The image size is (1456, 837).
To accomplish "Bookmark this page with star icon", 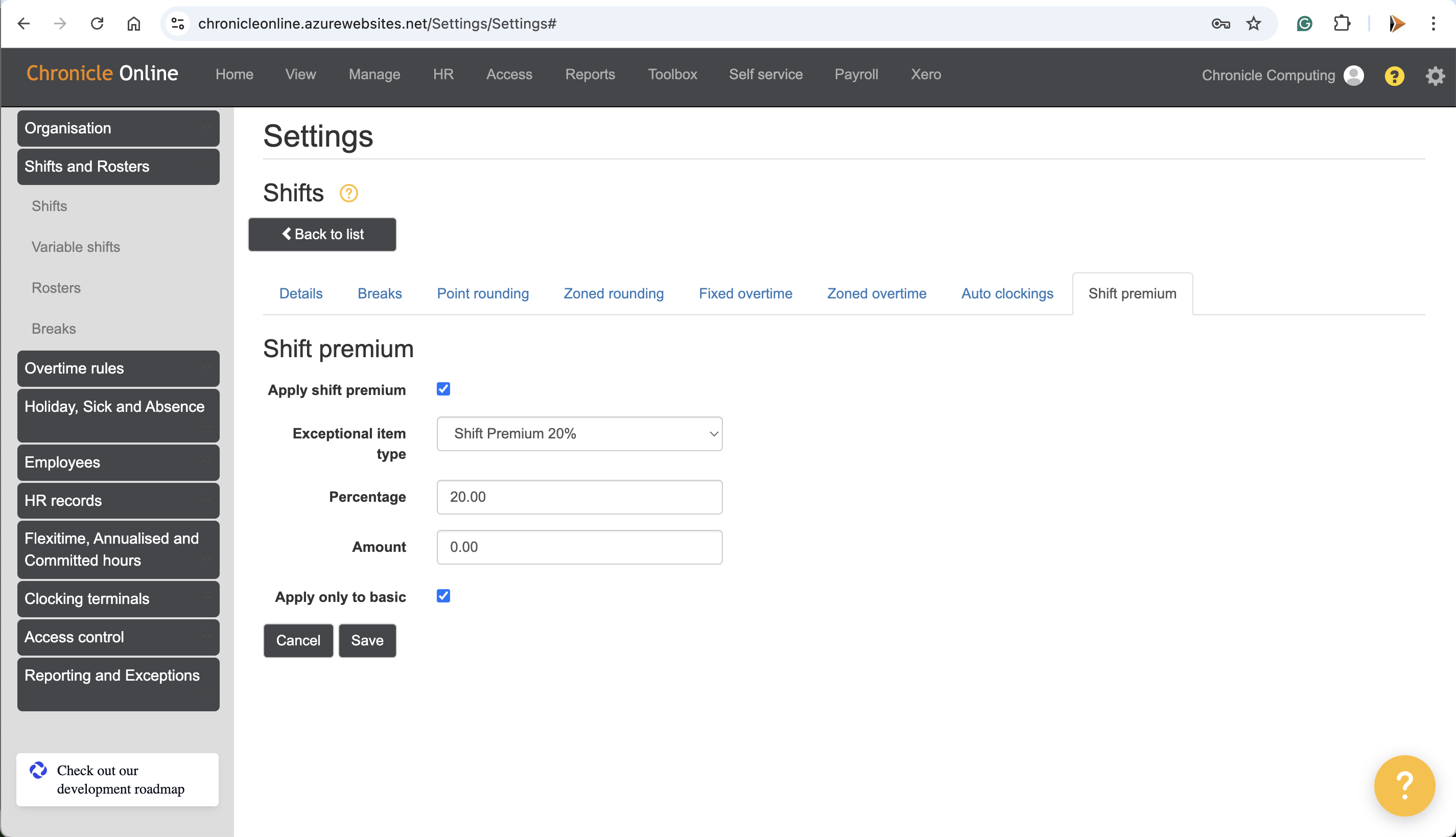I will pyautogui.click(x=1253, y=24).
